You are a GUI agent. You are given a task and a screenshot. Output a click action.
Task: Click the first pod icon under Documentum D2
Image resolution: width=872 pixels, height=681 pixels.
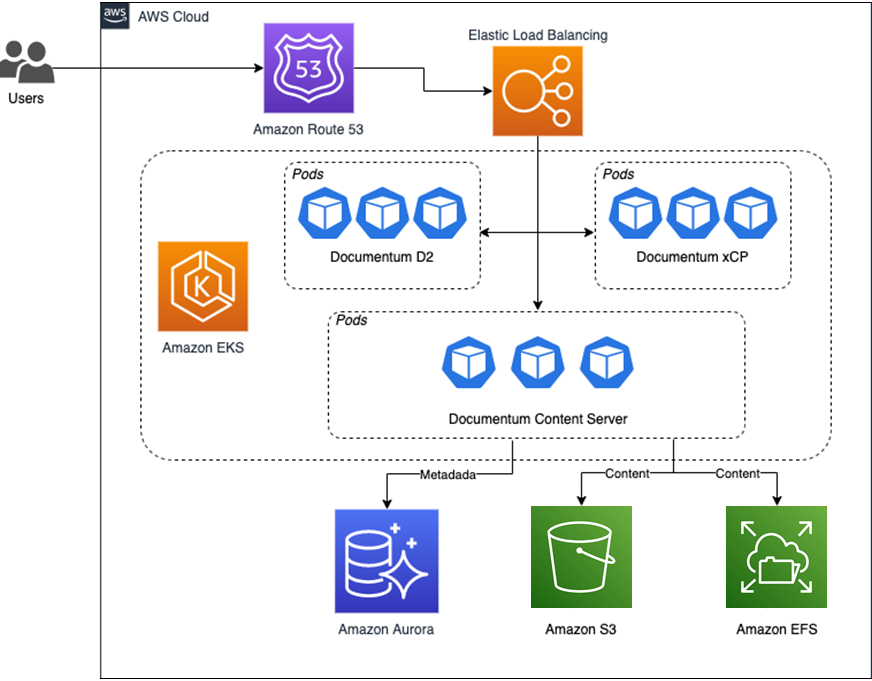pyautogui.click(x=323, y=212)
